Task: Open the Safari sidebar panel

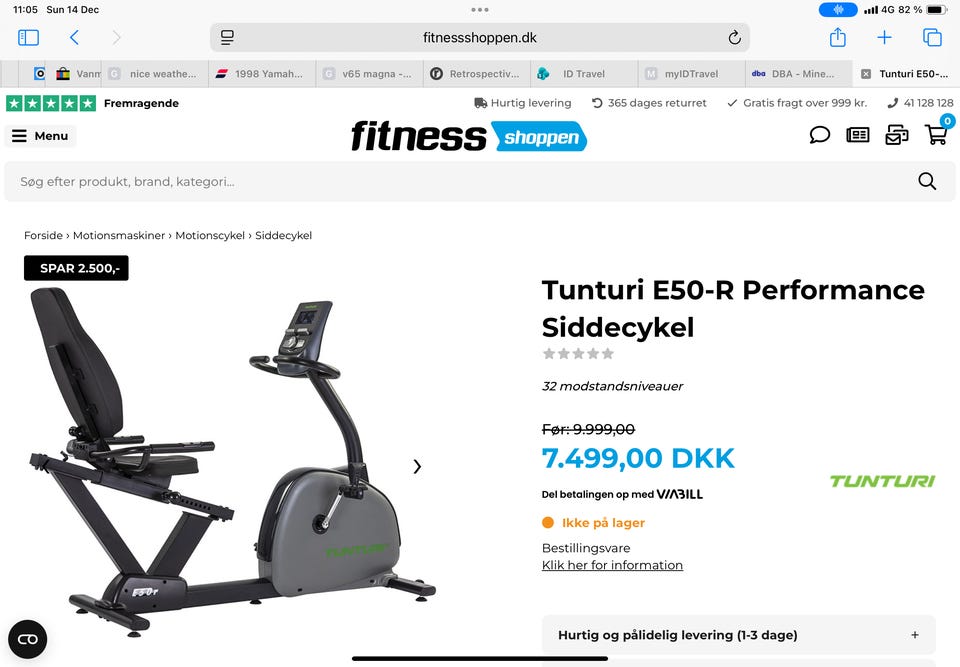Action: pos(28,37)
